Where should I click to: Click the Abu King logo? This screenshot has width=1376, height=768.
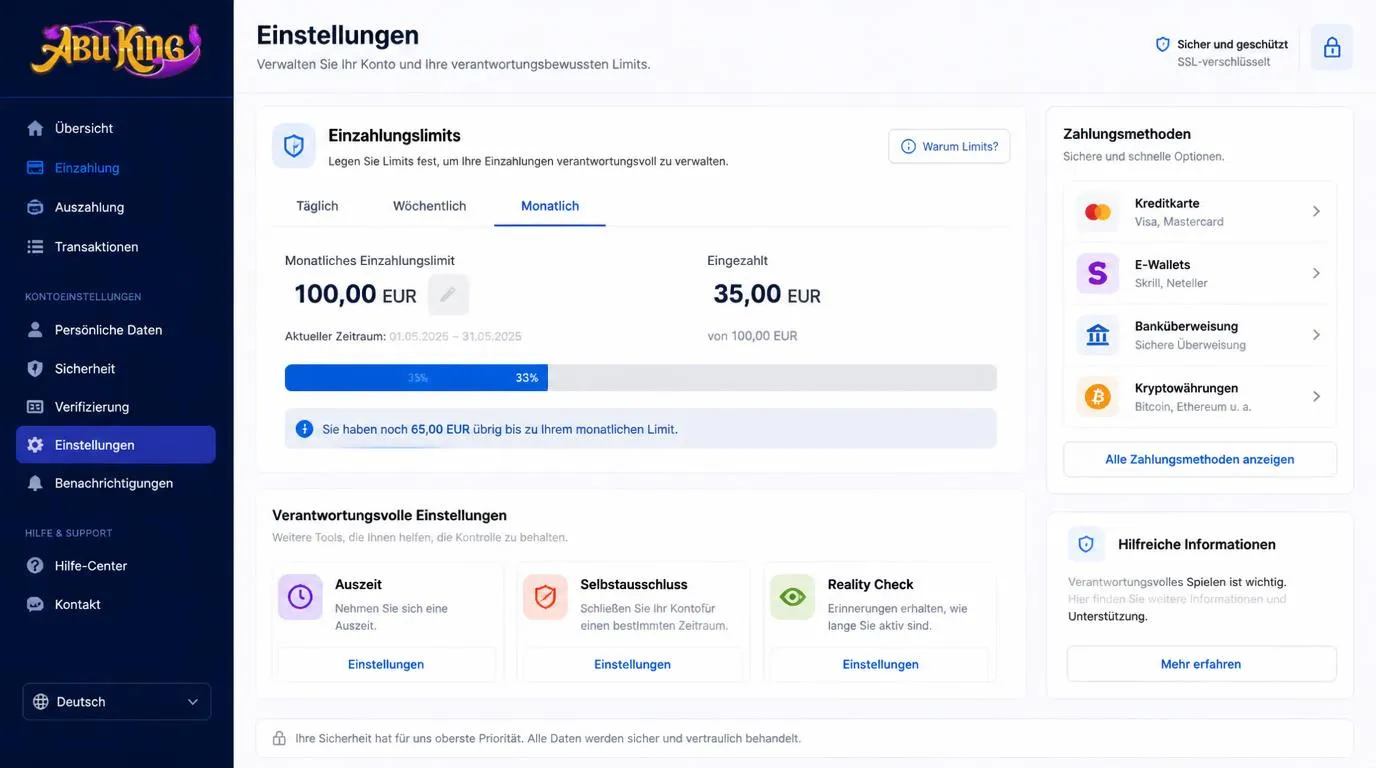pyautogui.click(x=116, y=49)
